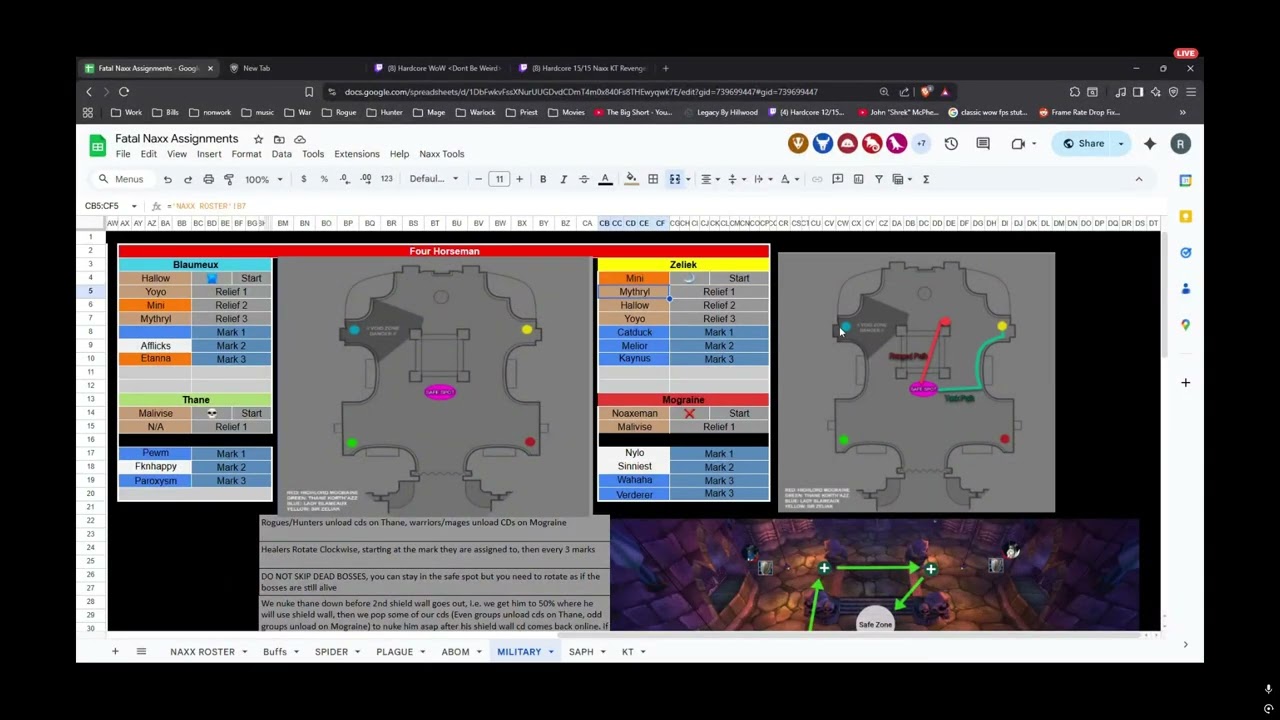This screenshot has width=1280, height=720.
Task: Decrease font size with minus button
Action: pyautogui.click(x=478, y=179)
